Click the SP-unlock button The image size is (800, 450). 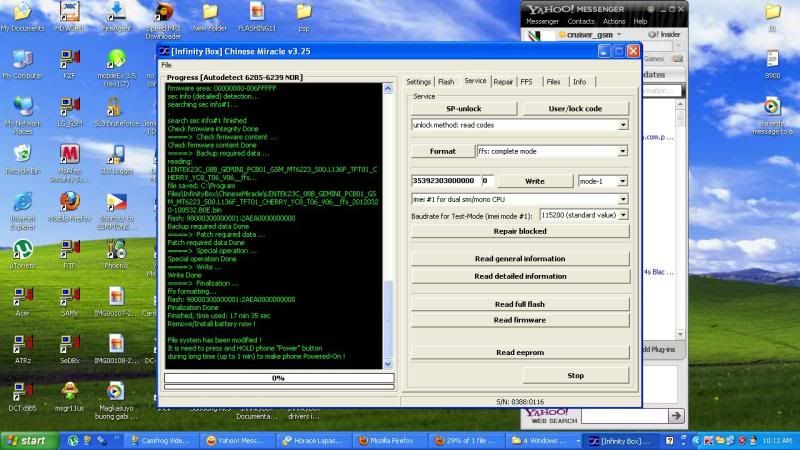464,109
